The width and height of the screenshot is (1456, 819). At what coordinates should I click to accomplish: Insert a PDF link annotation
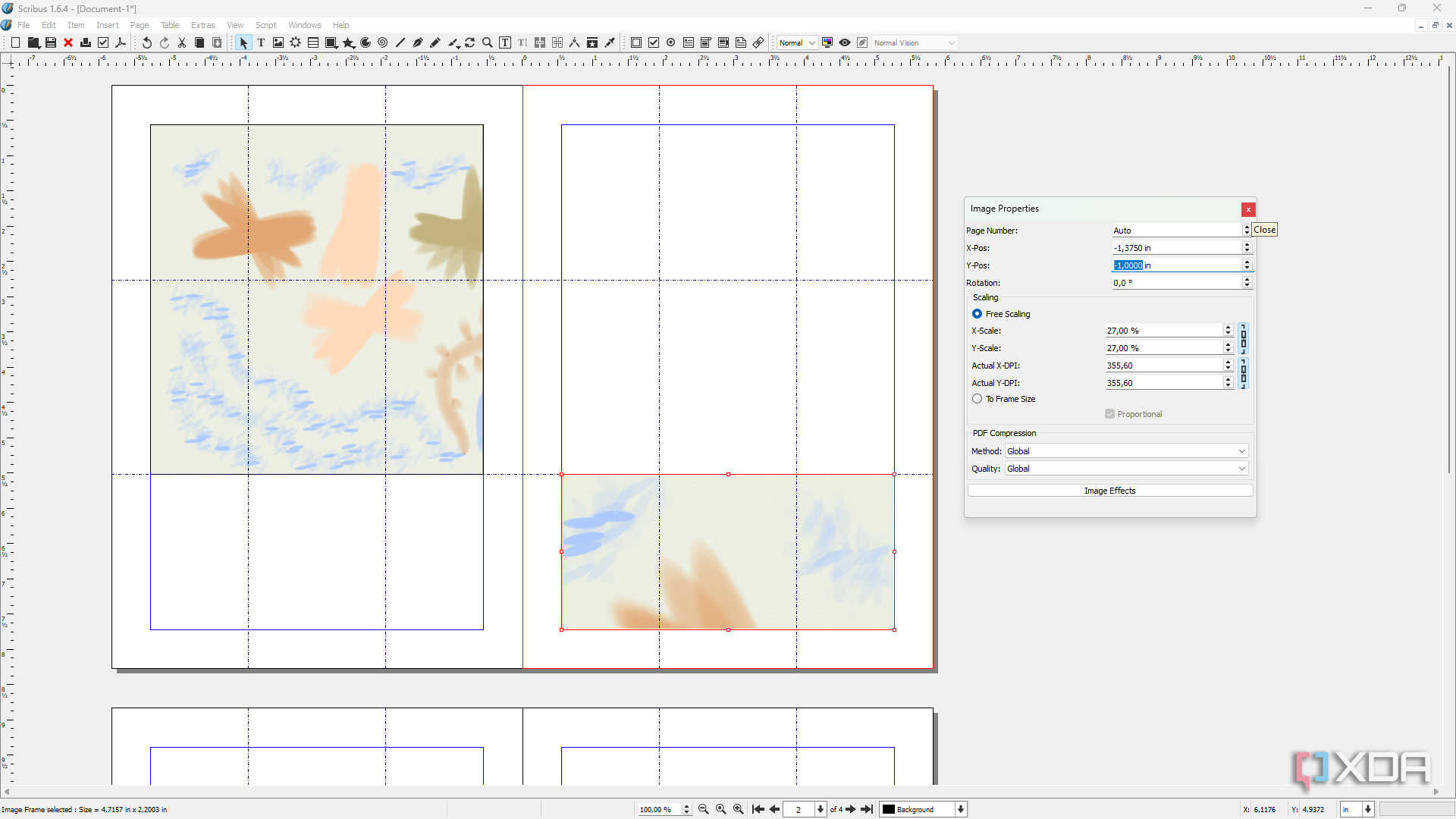pos(758,43)
